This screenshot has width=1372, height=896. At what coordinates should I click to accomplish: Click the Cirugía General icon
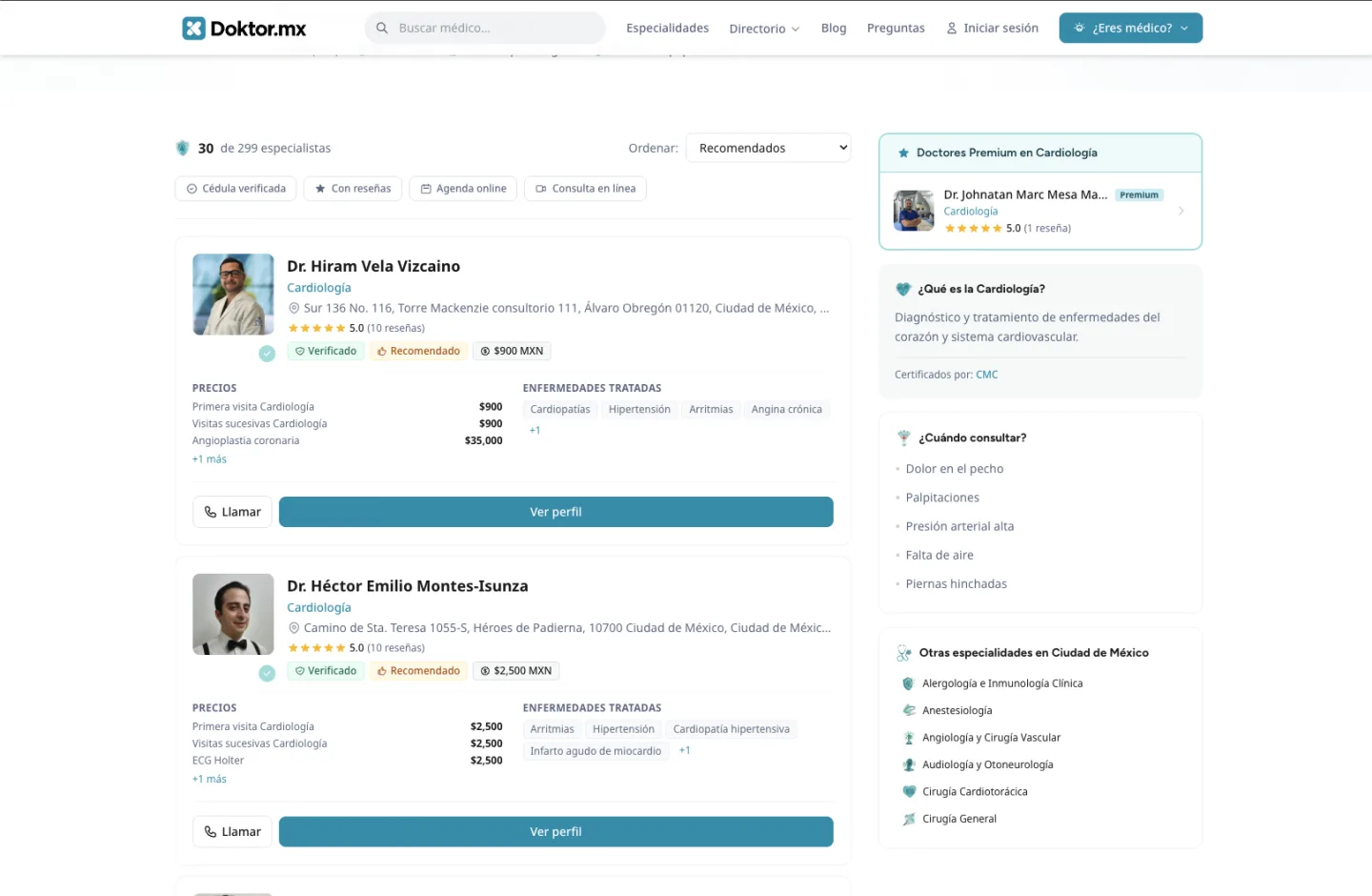[909, 819]
